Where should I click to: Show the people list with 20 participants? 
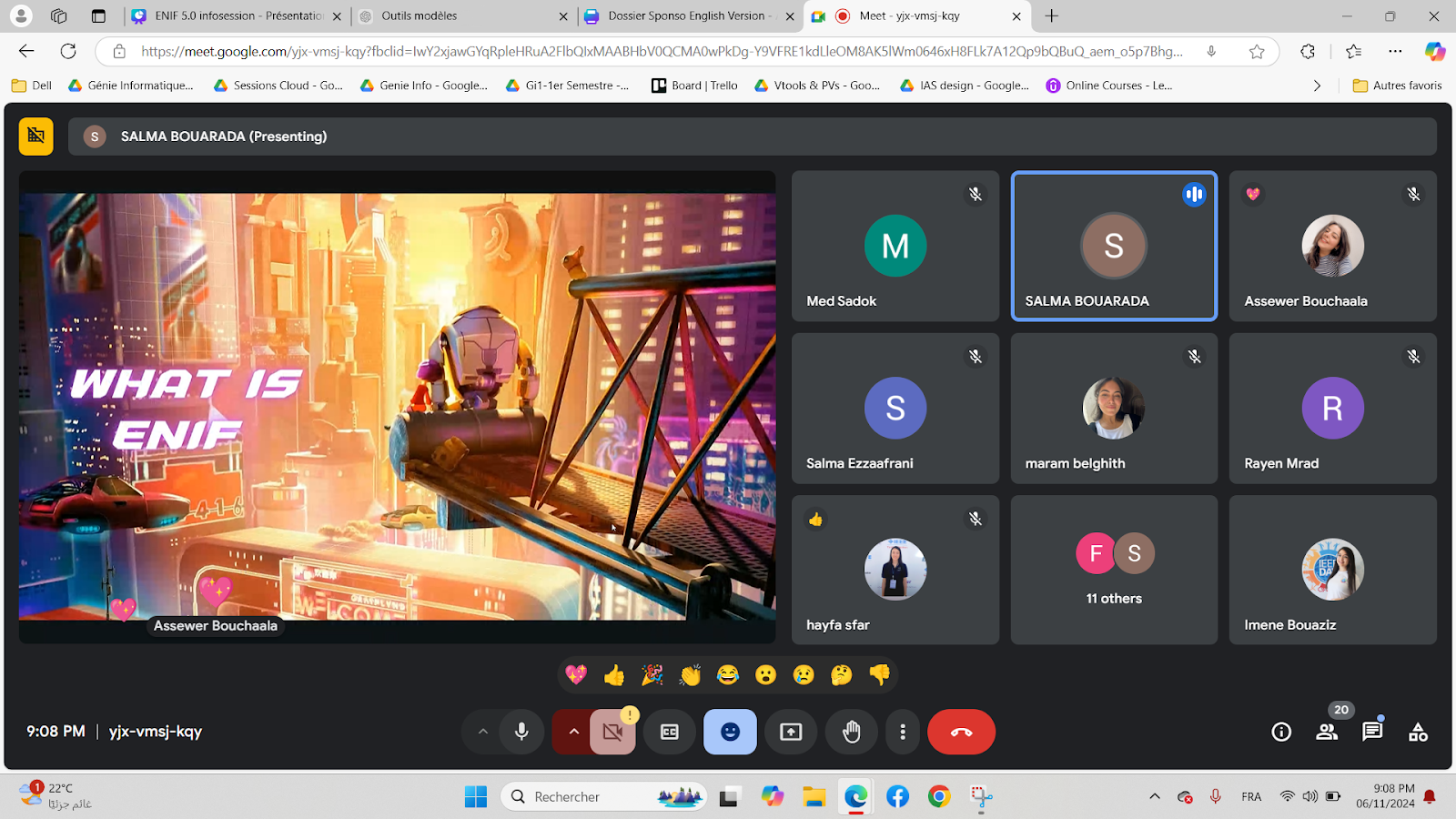[1327, 732]
